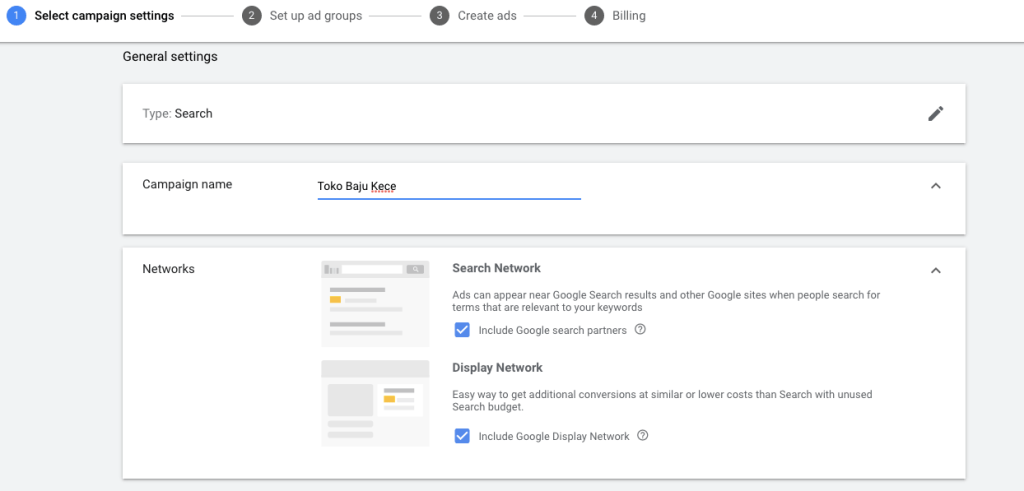1024x491 pixels.
Task: Click help icon beside Google Display Network
Action: coord(643,436)
